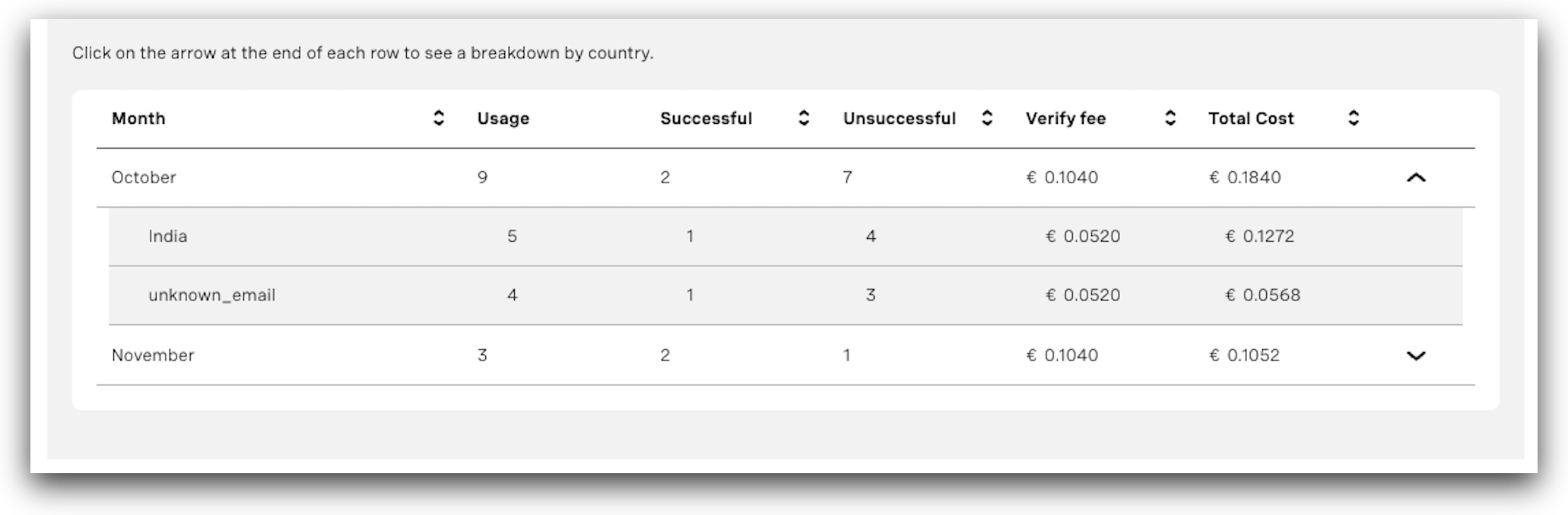Click the sort icon next to Total Cost
Viewport: 1568px width, 515px height.
[1352, 118]
